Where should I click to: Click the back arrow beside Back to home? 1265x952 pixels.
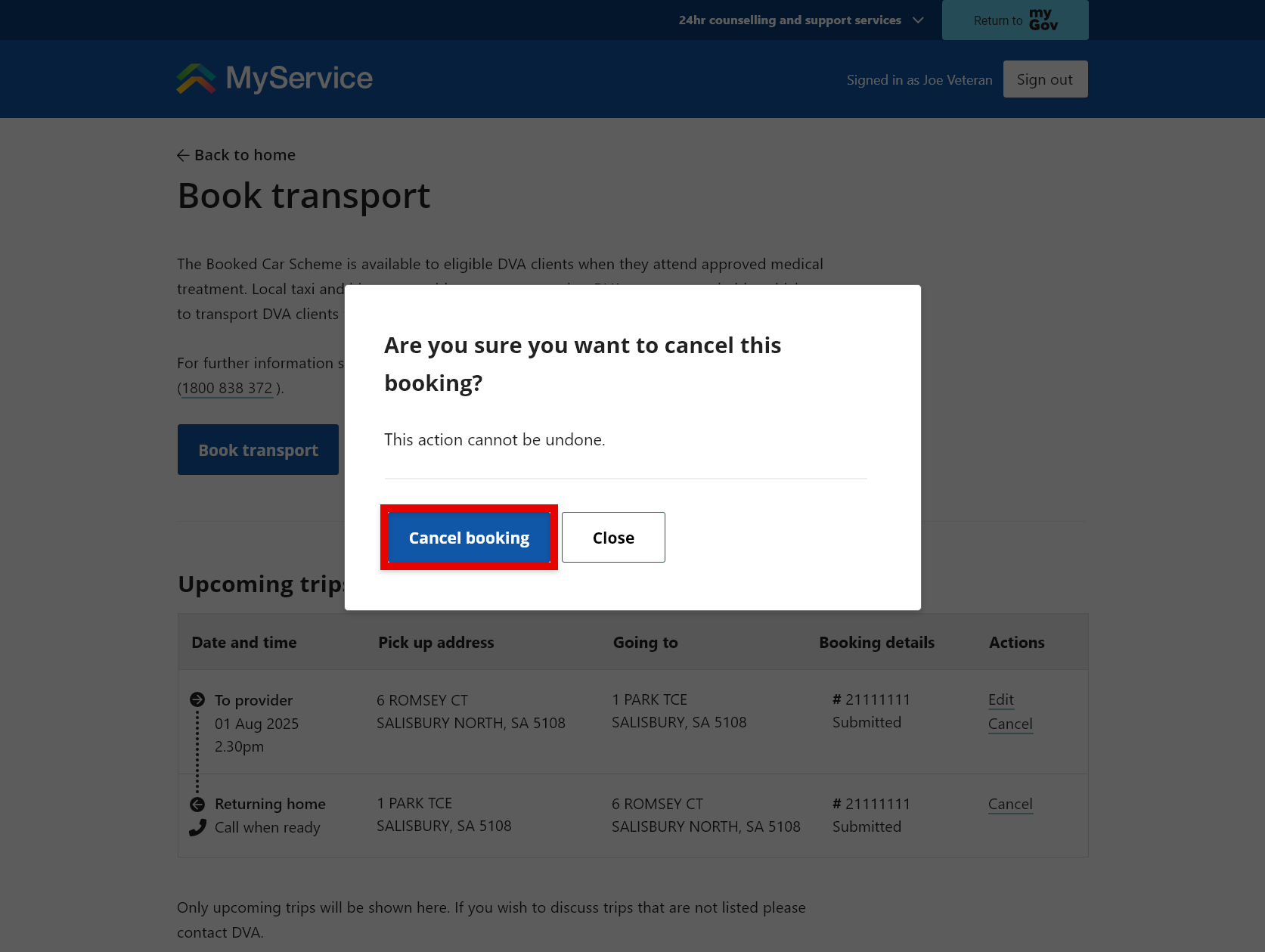[182, 155]
